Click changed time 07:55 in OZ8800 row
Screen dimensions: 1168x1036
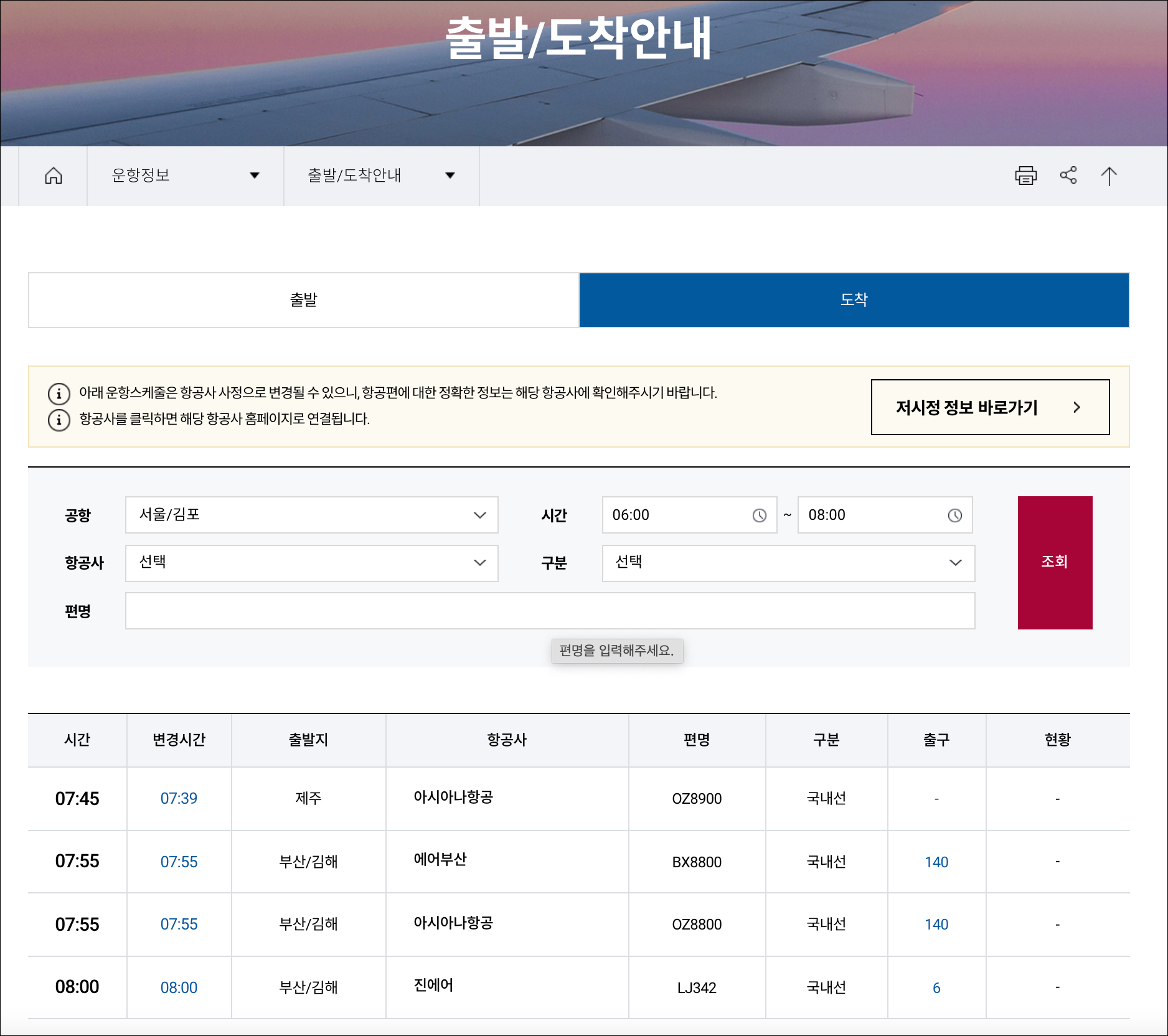179,924
